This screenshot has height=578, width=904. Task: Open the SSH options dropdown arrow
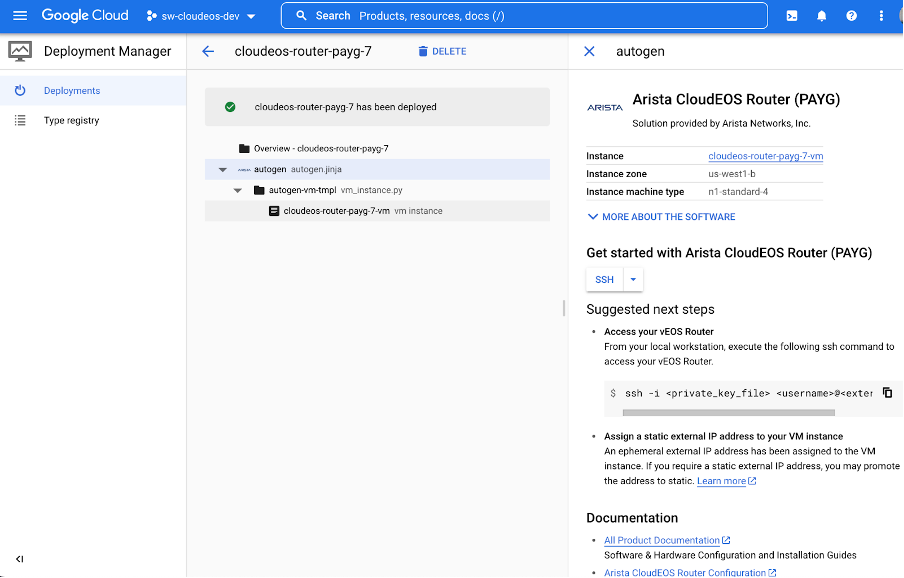(633, 279)
